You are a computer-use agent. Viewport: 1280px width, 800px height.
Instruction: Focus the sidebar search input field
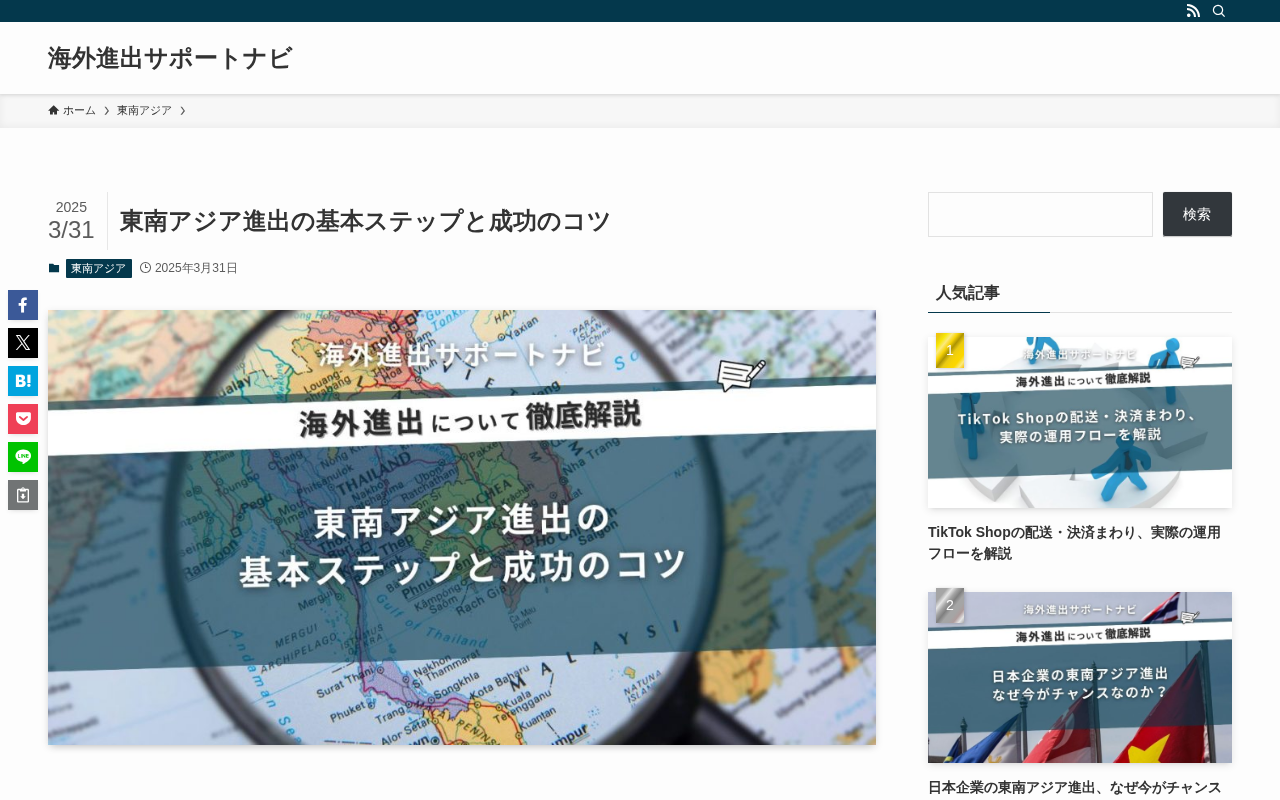coord(1040,214)
